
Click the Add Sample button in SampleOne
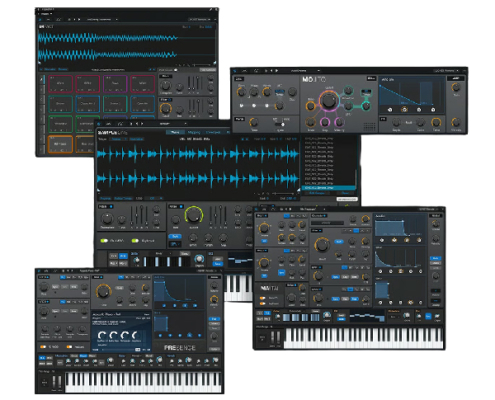pyautogui.click(x=317, y=193)
